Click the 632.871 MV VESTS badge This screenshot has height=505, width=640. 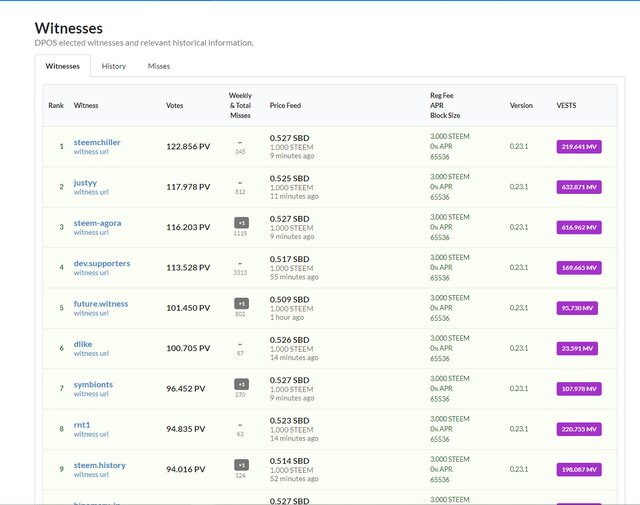point(580,187)
